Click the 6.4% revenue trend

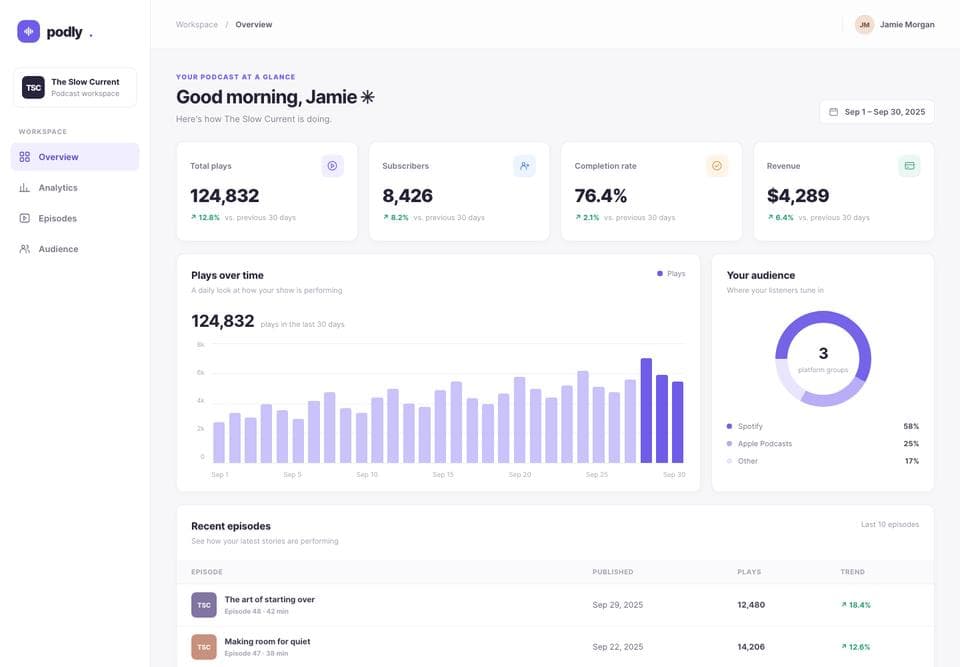781,217
